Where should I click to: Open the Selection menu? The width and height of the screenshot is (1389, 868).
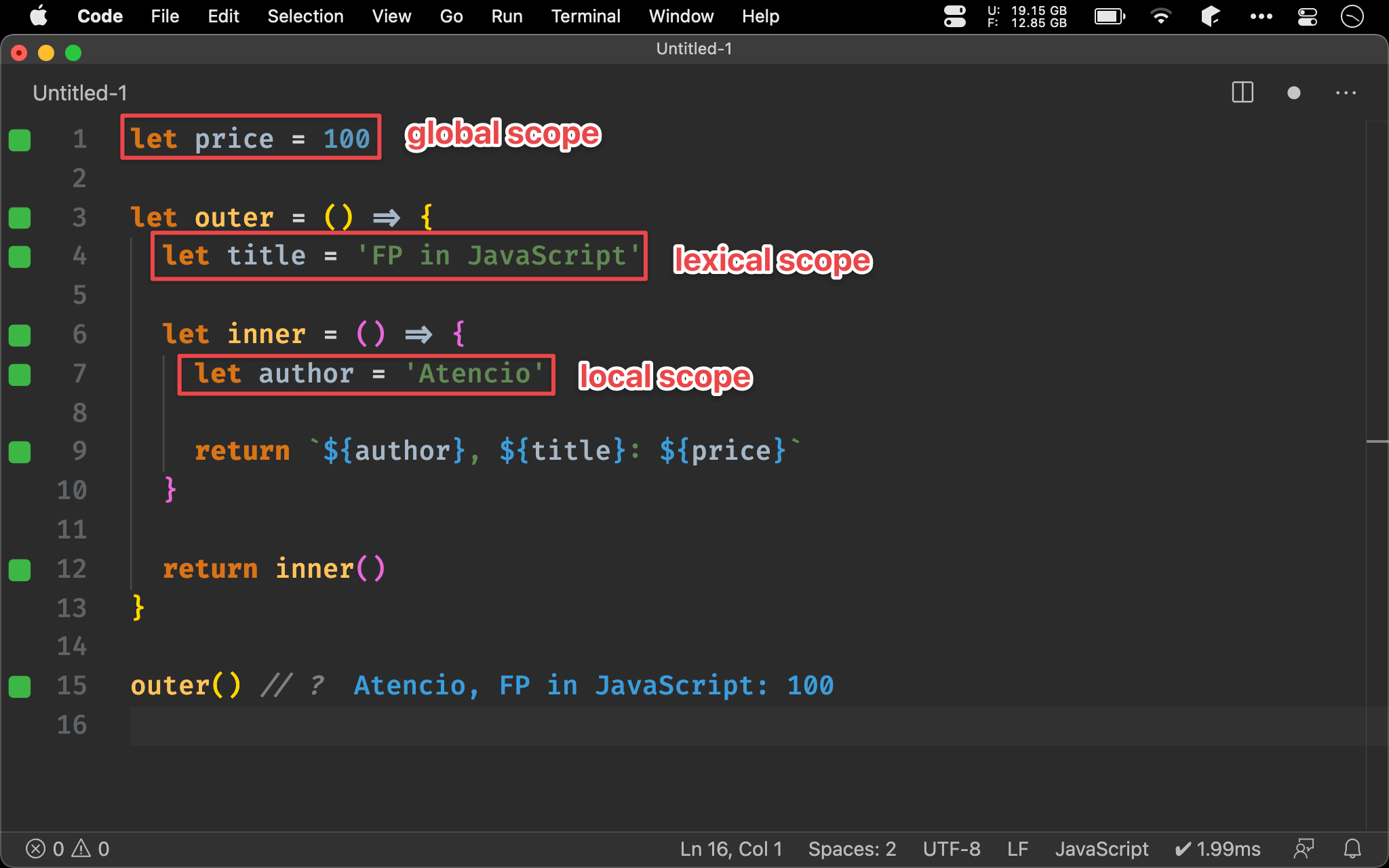[x=305, y=16]
